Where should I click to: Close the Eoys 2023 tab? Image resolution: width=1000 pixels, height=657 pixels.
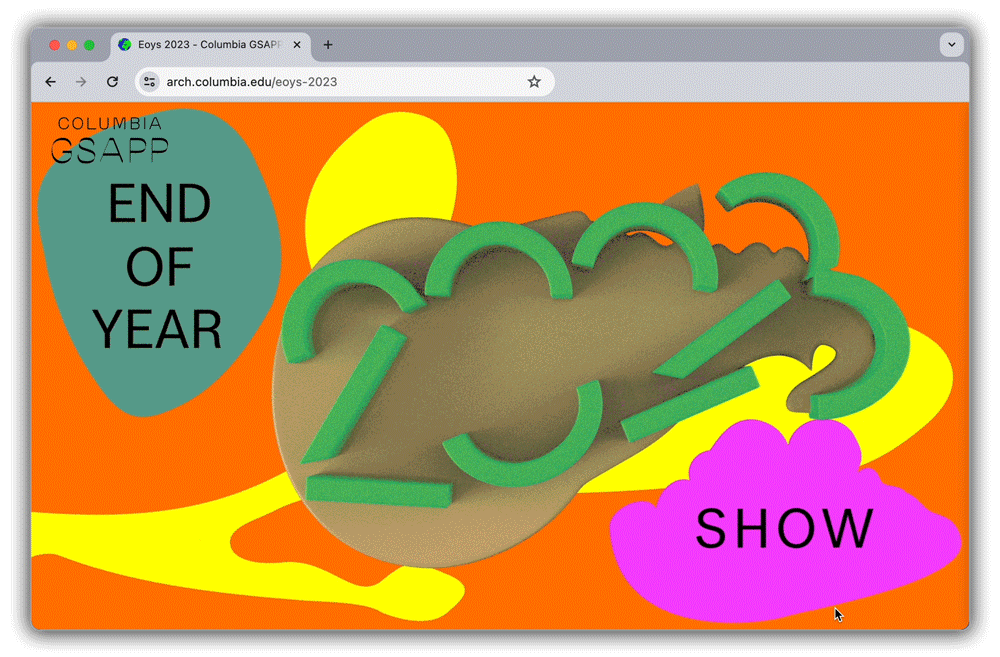pos(297,44)
